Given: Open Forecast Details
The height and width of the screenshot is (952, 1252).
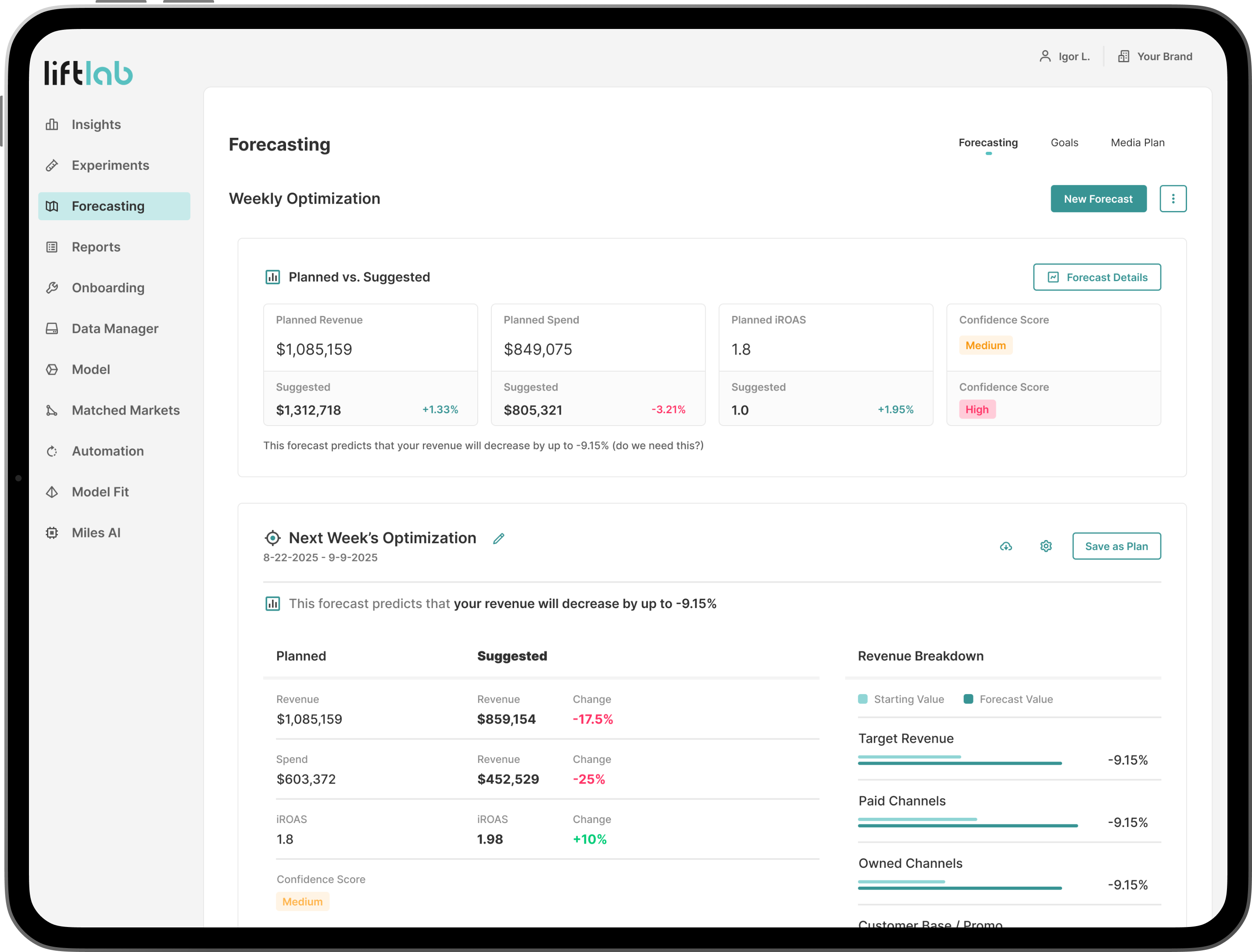Looking at the screenshot, I should click(x=1097, y=277).
